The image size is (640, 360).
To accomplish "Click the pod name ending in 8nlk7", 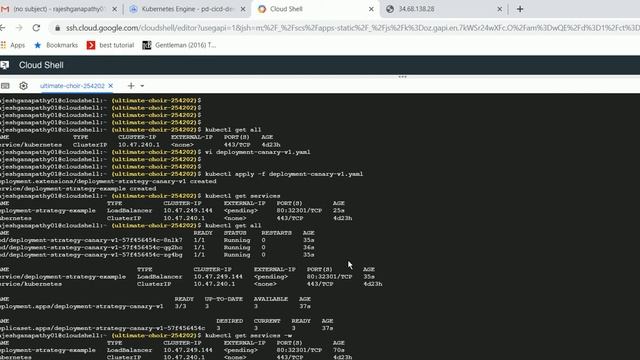I will [91, 240].
